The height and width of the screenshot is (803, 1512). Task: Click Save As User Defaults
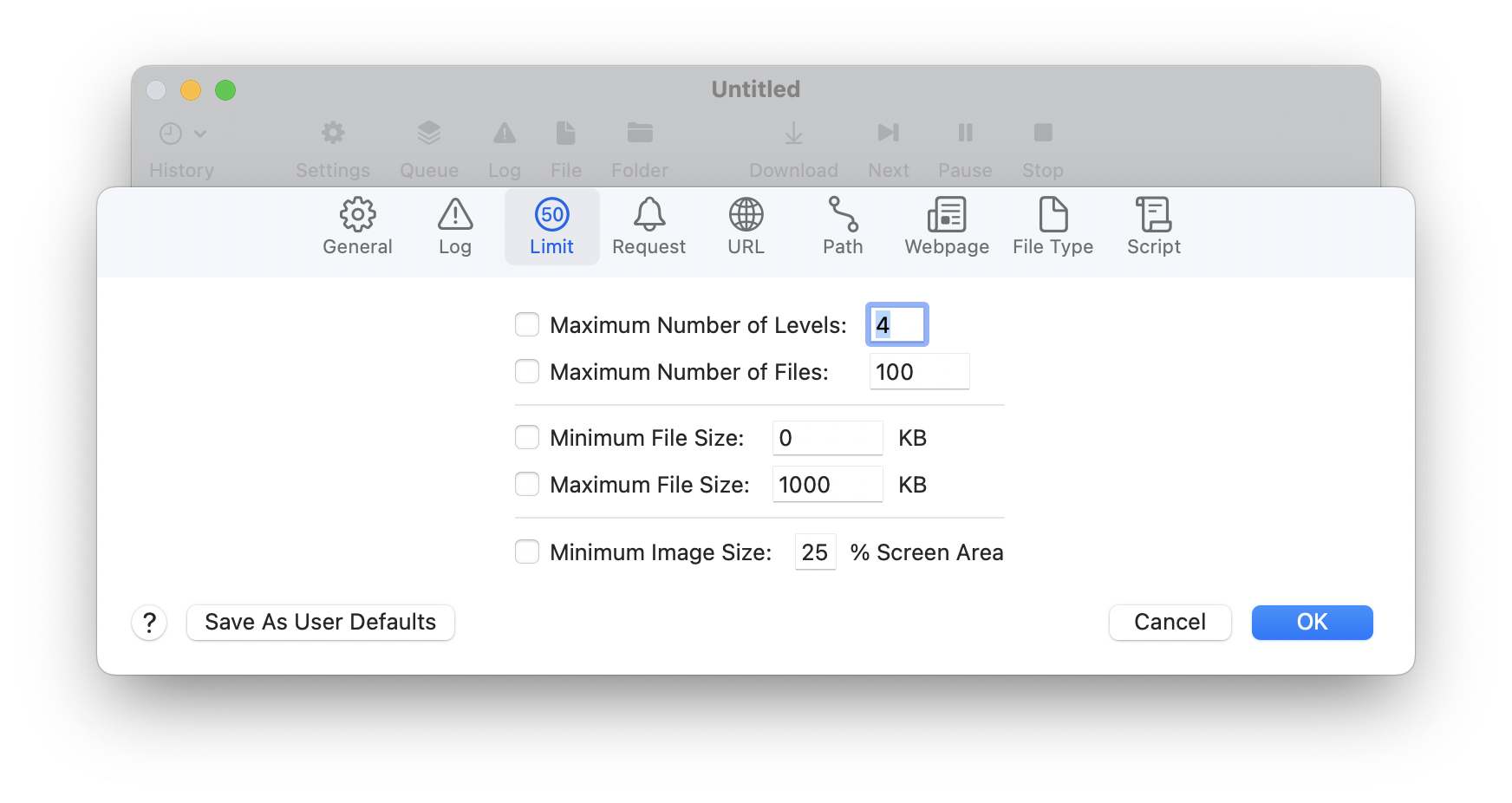pos(320,623)
